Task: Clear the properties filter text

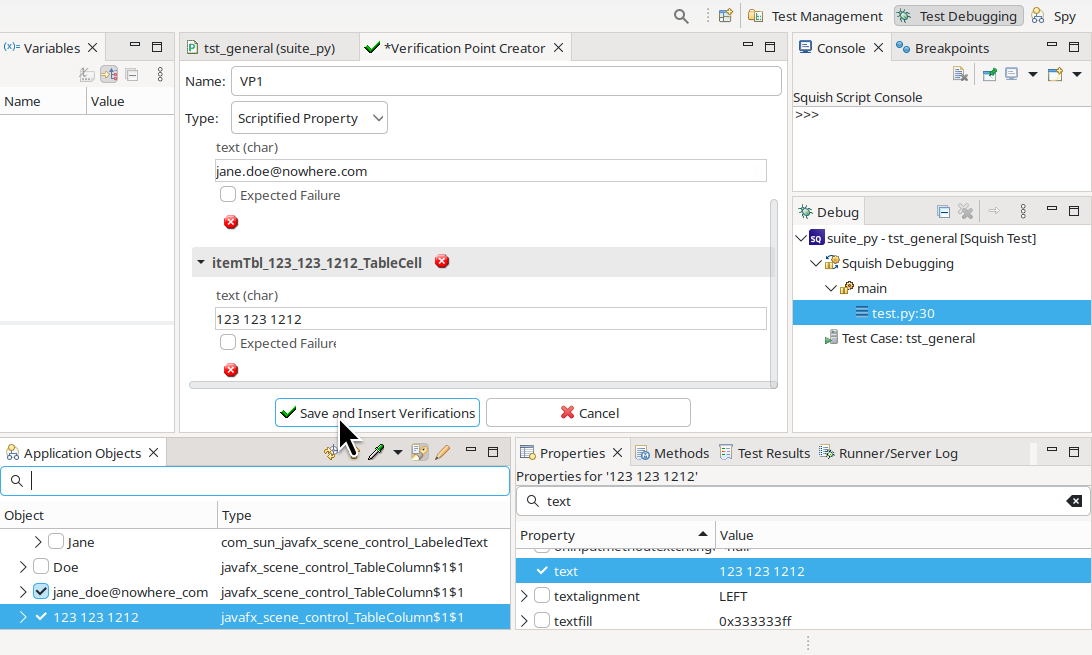Action: [1073, 501]
